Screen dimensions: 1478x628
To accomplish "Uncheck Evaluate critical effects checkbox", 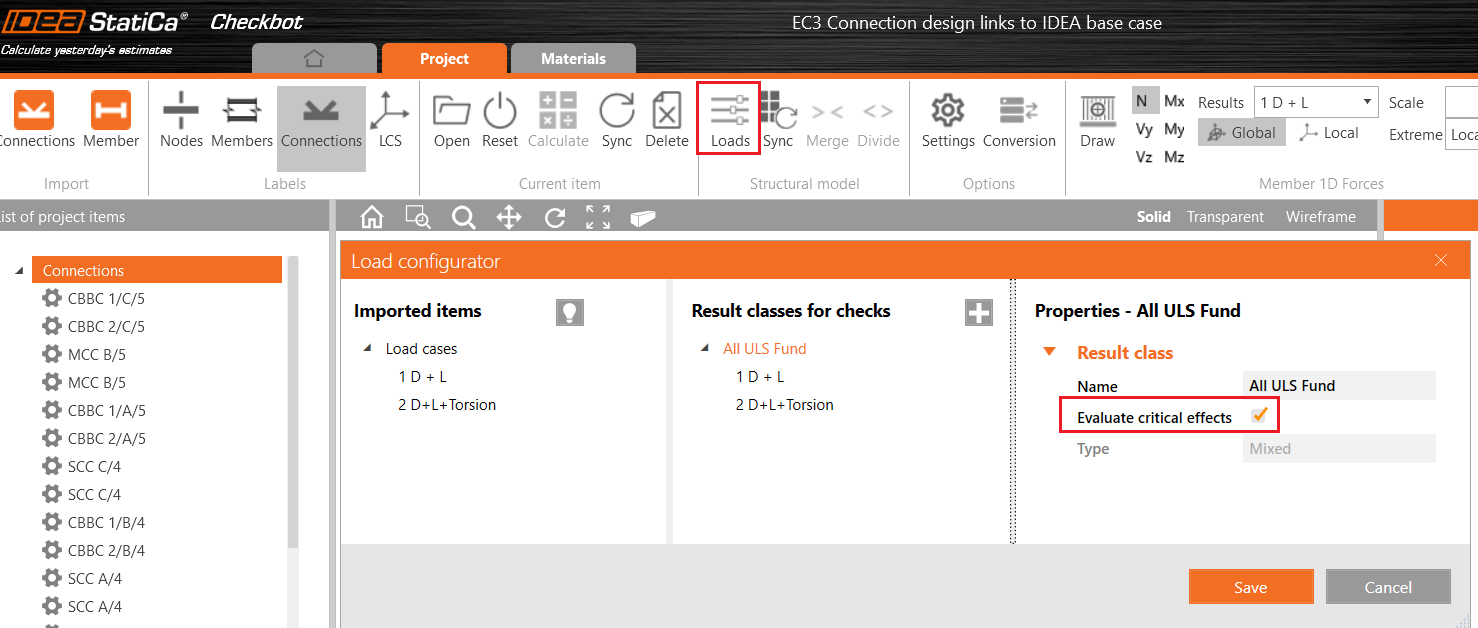I will click(1260, 415).
